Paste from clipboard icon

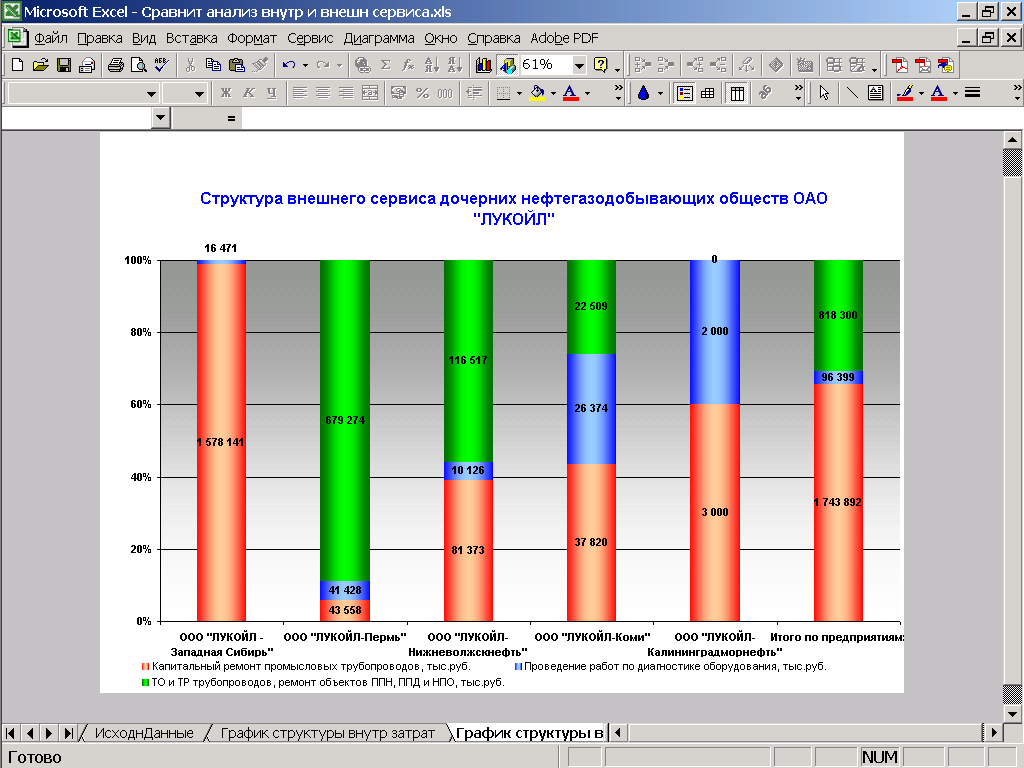(236, 65)
